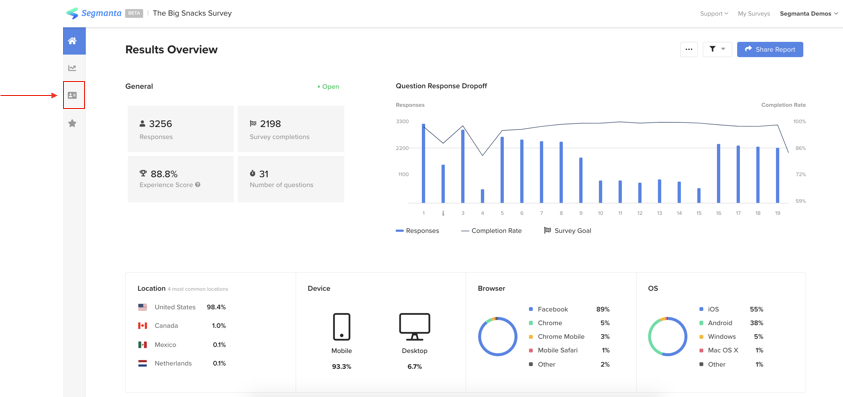Click the 88.8% Experience Score card

pos(181,179)
